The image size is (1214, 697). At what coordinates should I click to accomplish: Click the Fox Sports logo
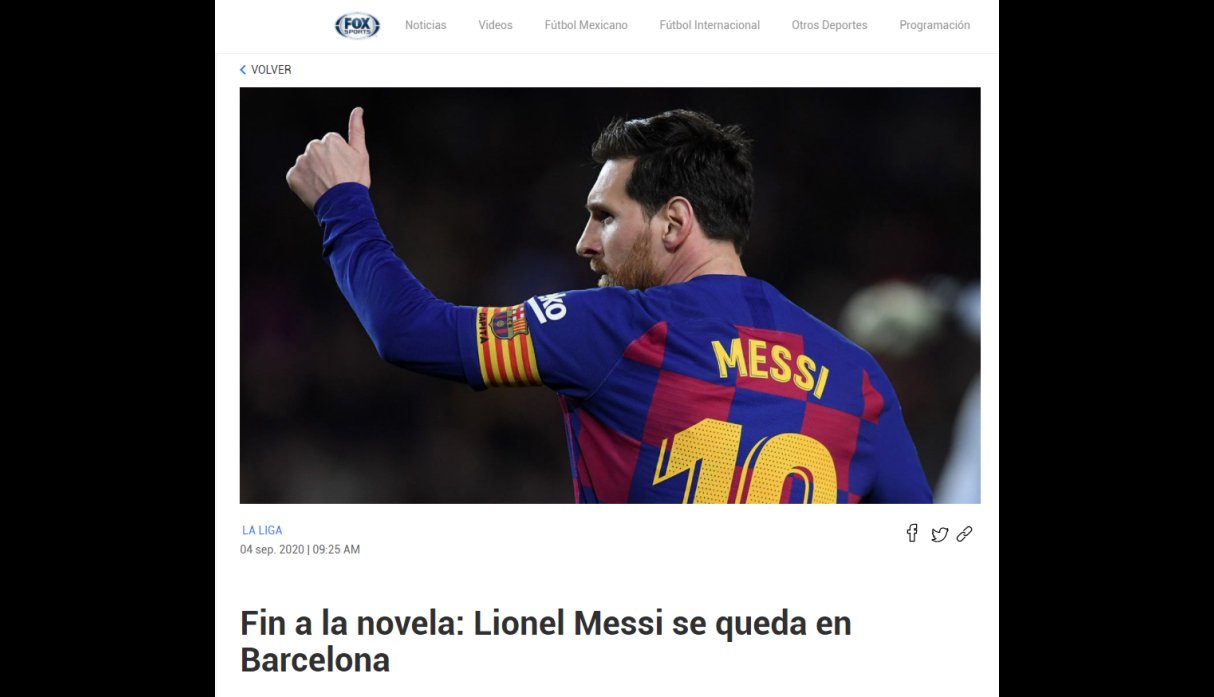pyautogui.click(x=357, y=26)
